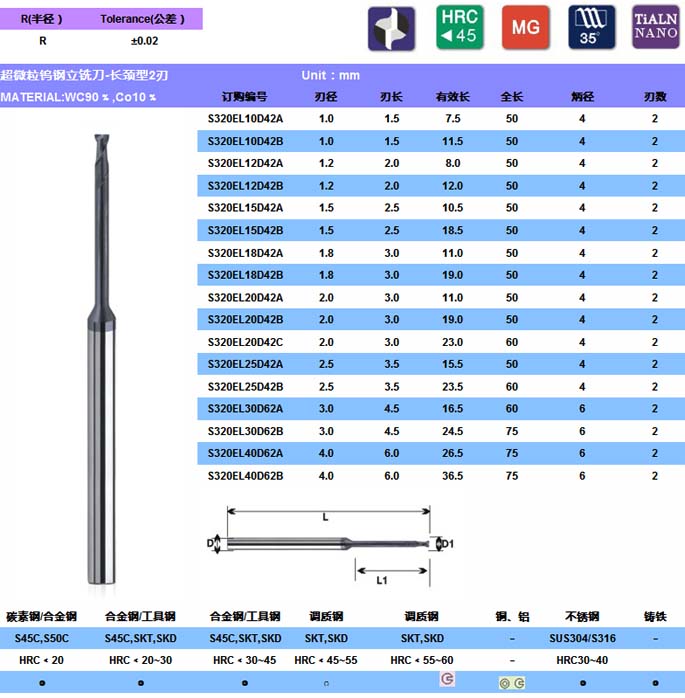Image resolution: width=685 pixels, height=698 pixels.
Task: Click the 全长 column header
Action: tap(511, 97)
